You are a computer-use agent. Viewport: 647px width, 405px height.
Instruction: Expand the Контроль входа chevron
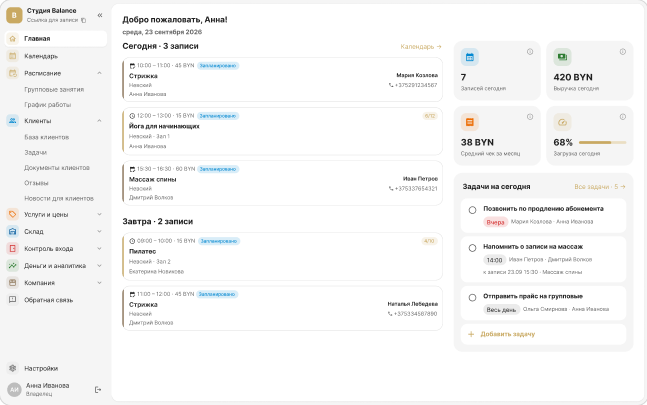point(99,249)
